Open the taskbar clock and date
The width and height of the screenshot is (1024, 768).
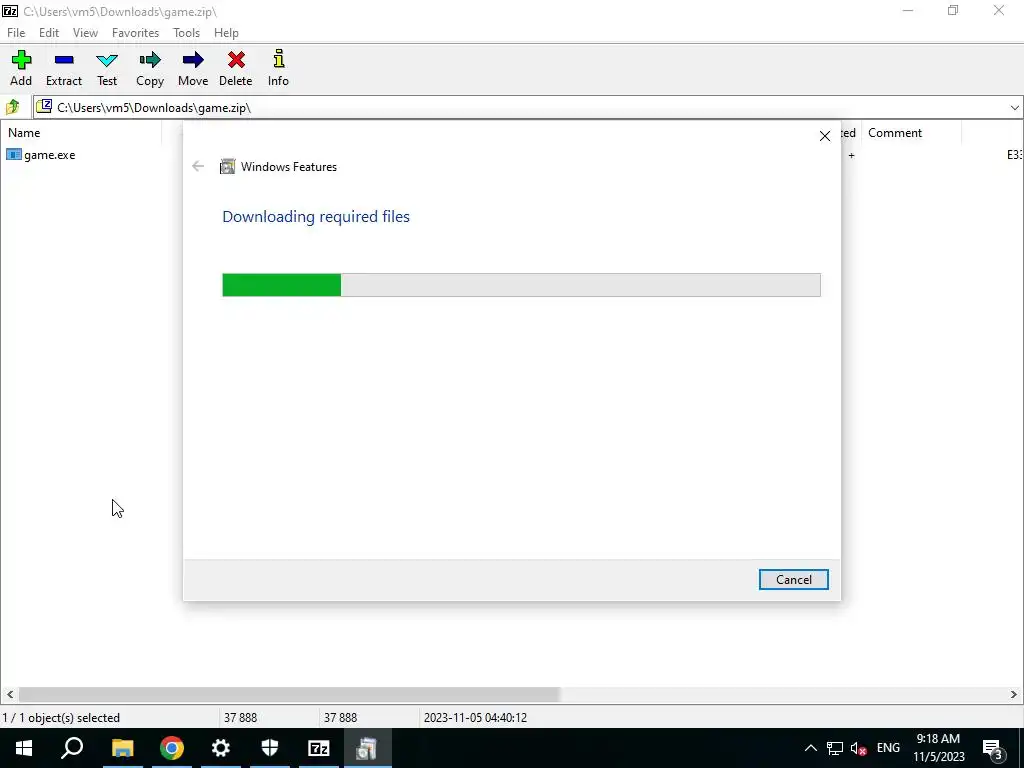(938, 748)
